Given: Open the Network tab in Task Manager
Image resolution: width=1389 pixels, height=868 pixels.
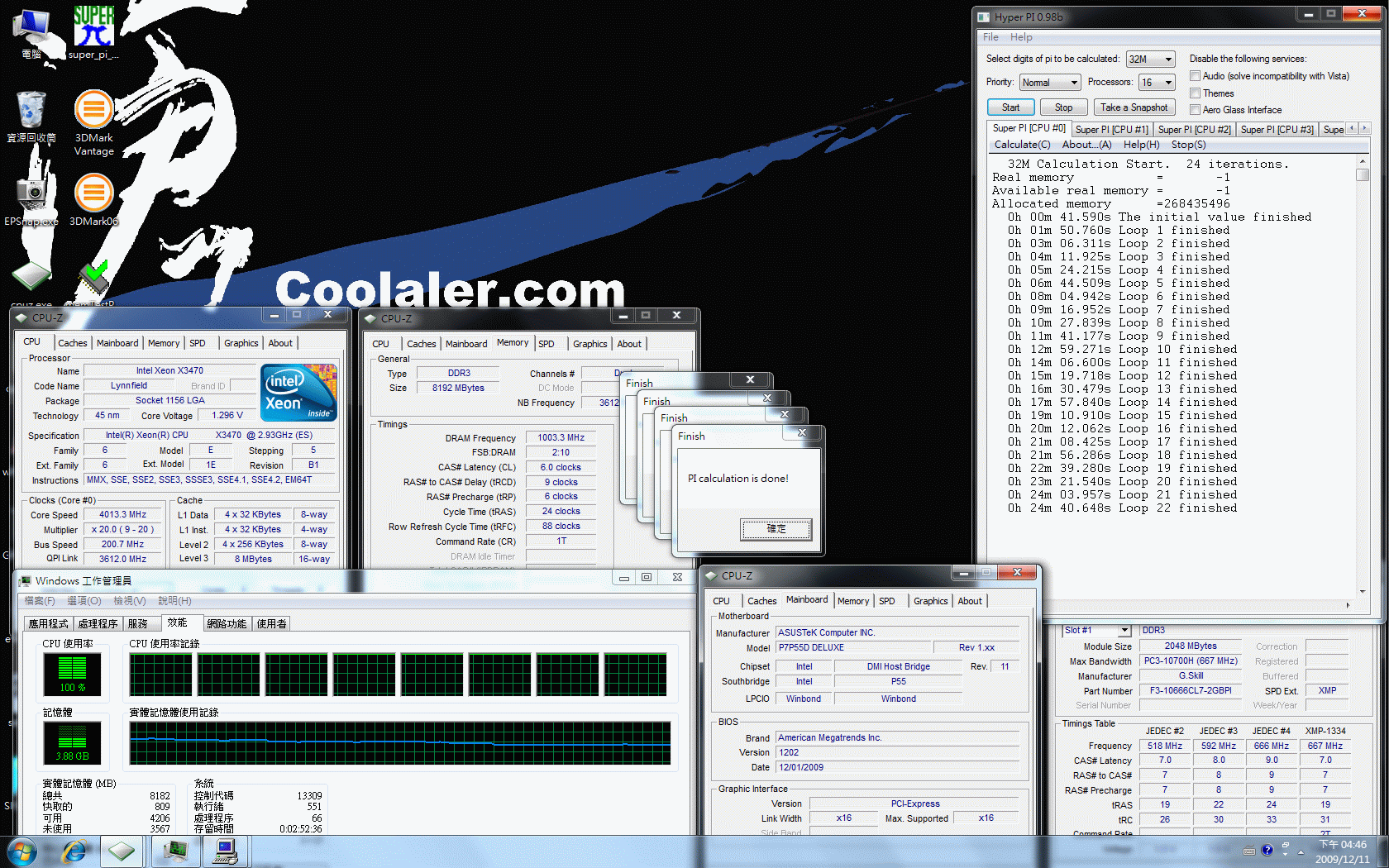Looking at the screenshot, I should pyautogui.click(x=227, y=624).
